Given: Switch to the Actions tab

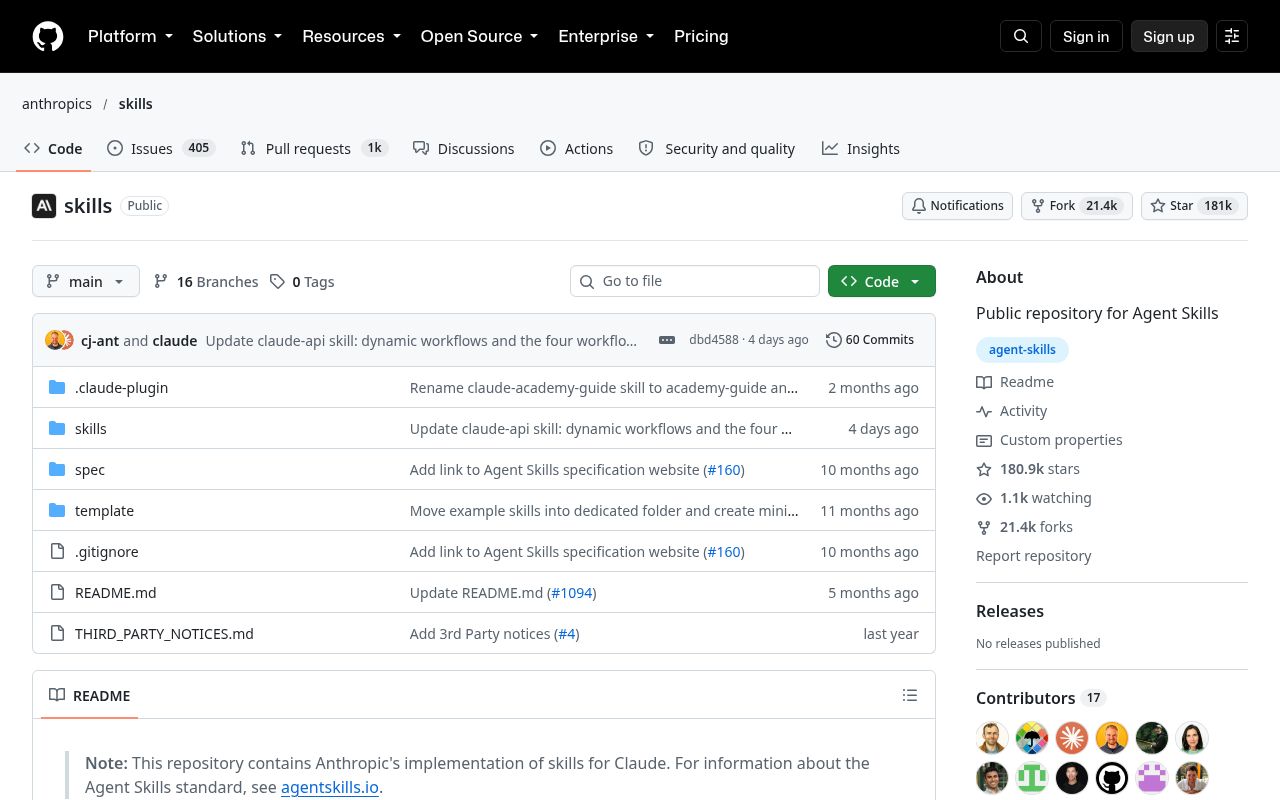Looking at the screenshot, I should pyautogui.click(x=577, y=149).
